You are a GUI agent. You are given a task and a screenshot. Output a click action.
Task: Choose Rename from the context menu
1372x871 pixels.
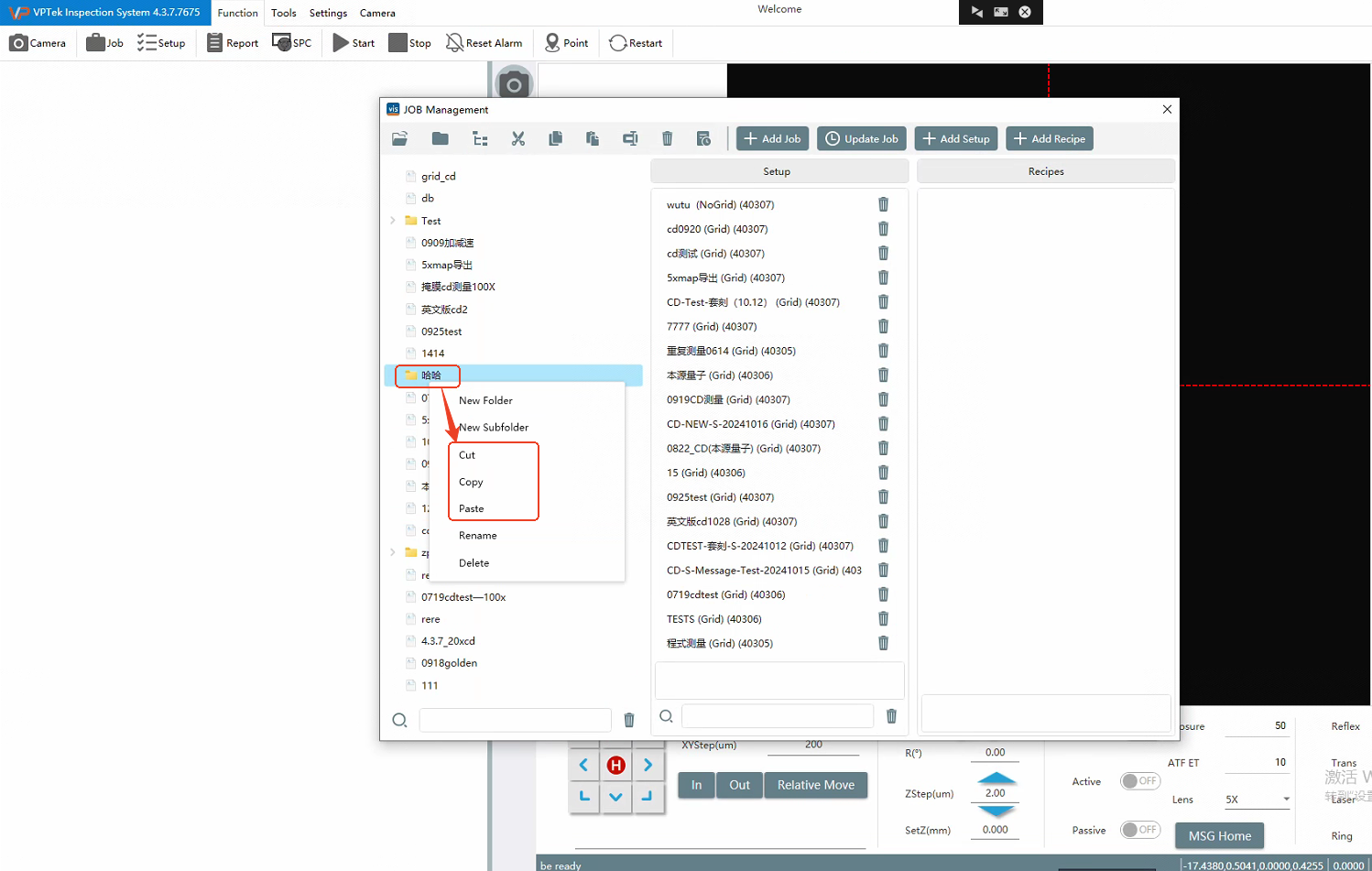477,536
